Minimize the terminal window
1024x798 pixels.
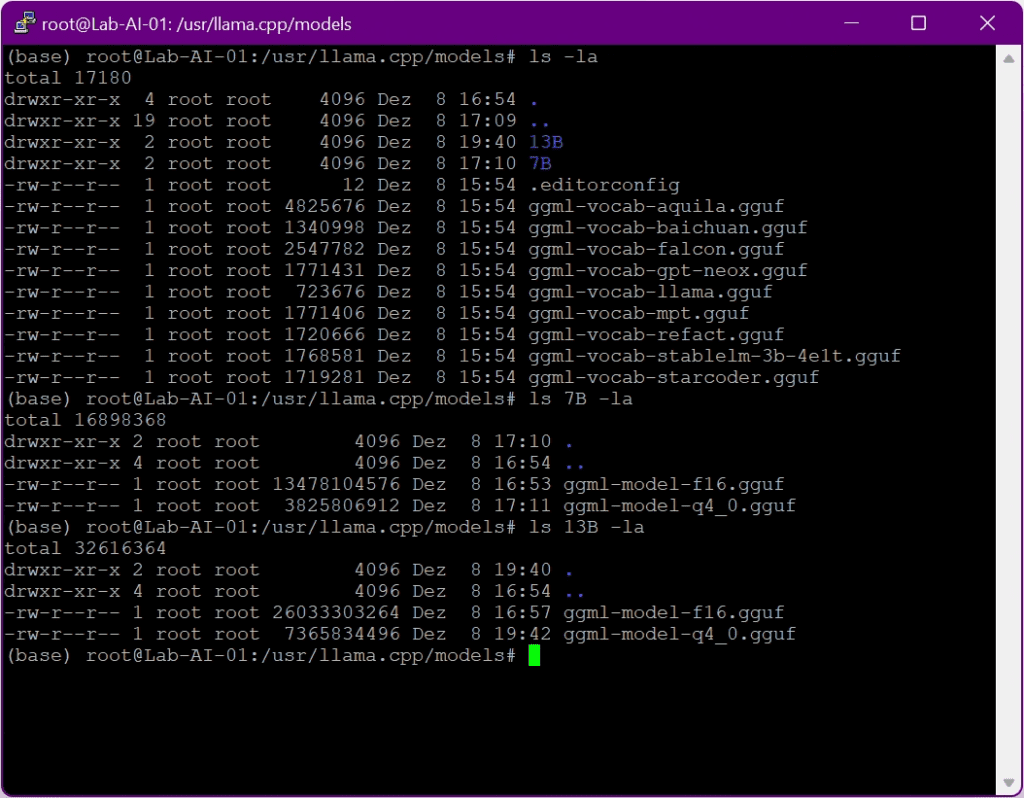(x=851, y=24)
